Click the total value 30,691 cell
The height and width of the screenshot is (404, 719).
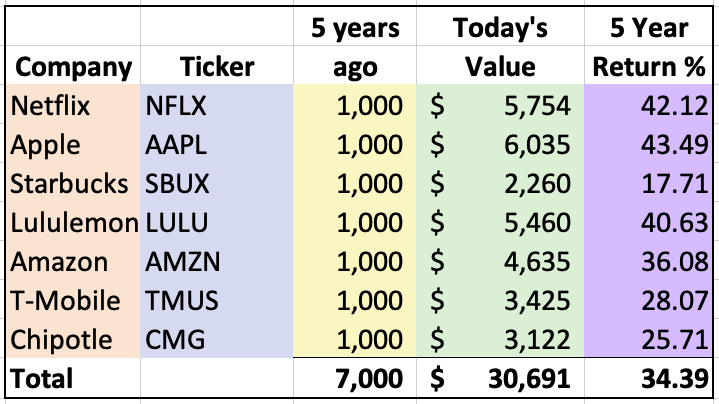pyautogui.click(x=500, y=378)
